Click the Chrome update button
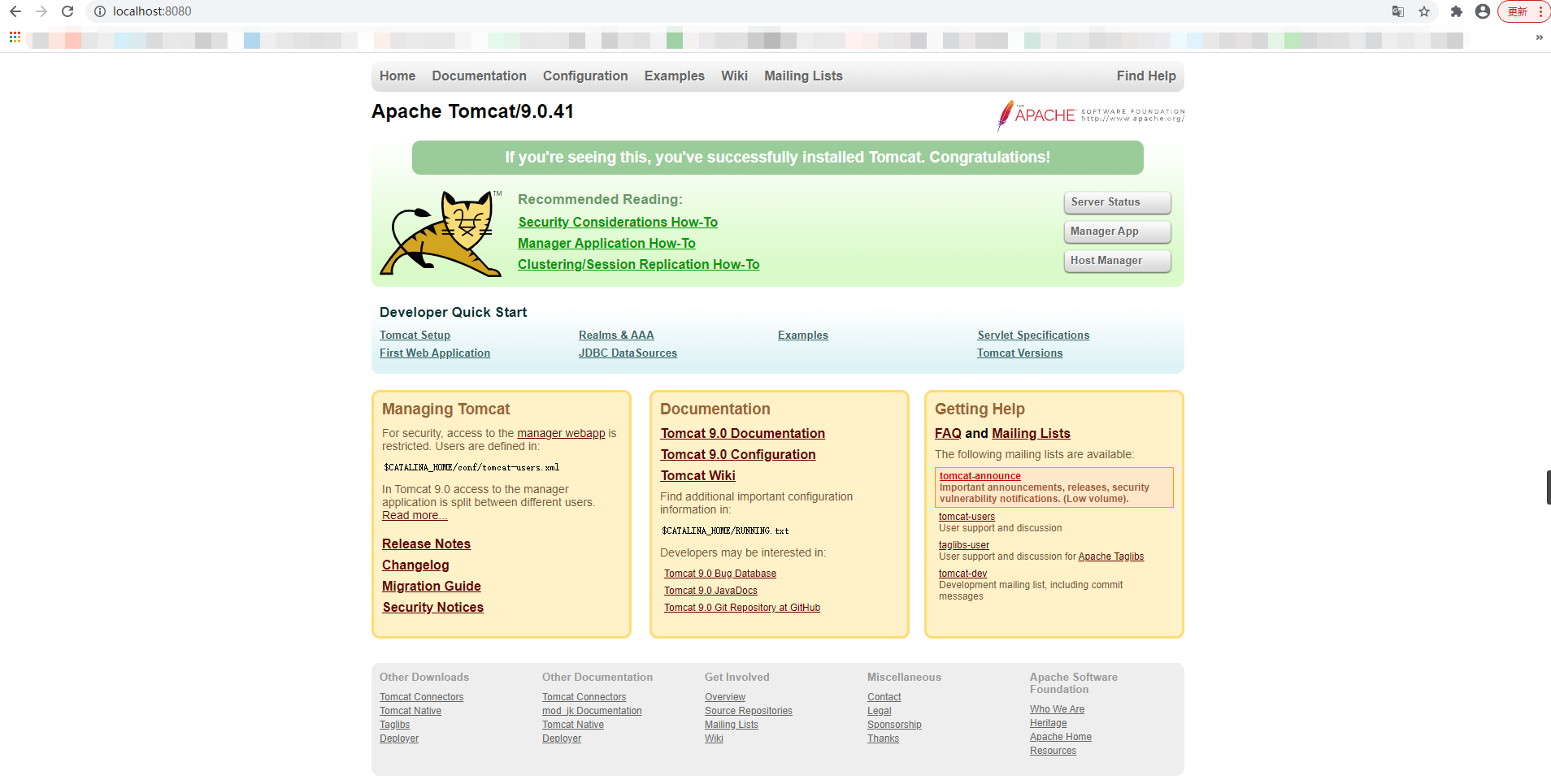 click(x=1524, y=11)
